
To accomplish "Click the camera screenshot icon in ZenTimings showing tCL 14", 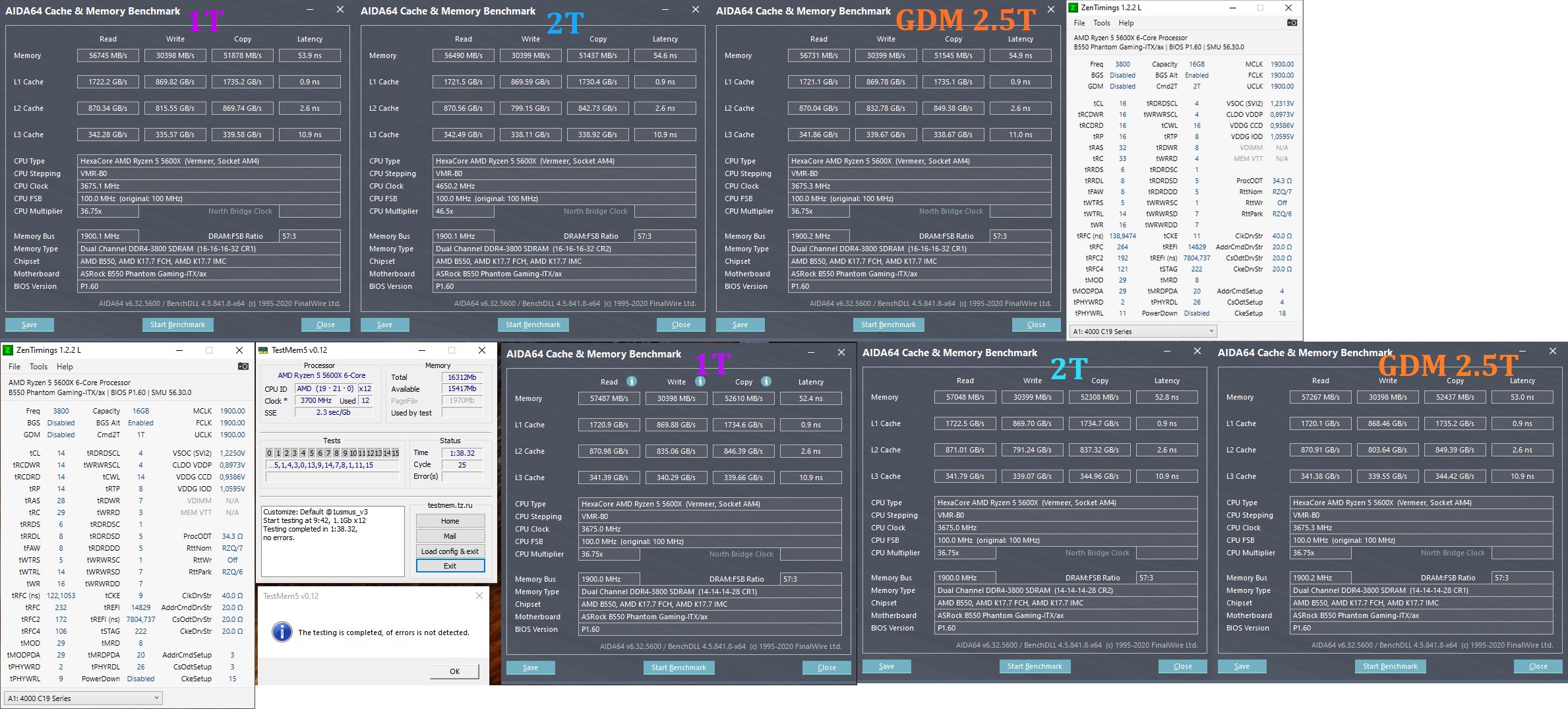I will 243,366.
